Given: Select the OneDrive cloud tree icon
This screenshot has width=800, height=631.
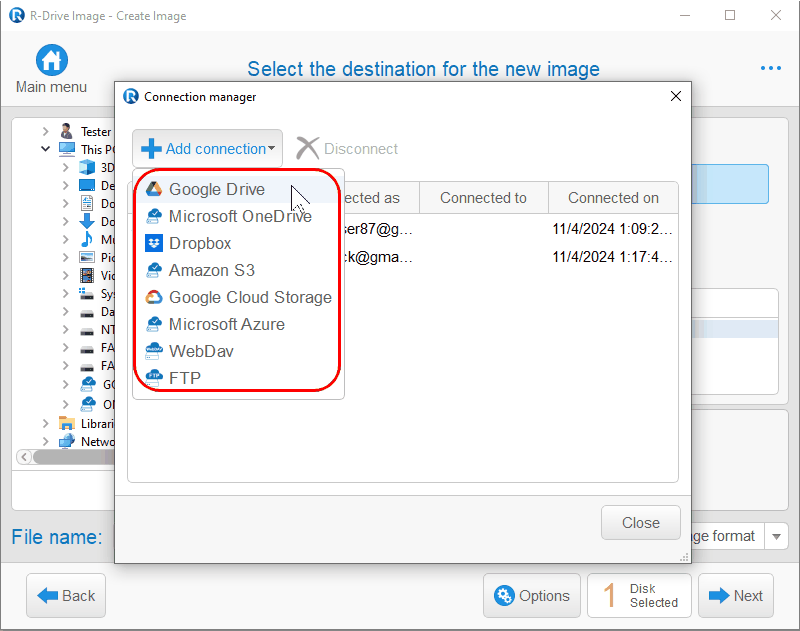Looking at the screenshot, I should pyautogui.click(x=88, y=404).
